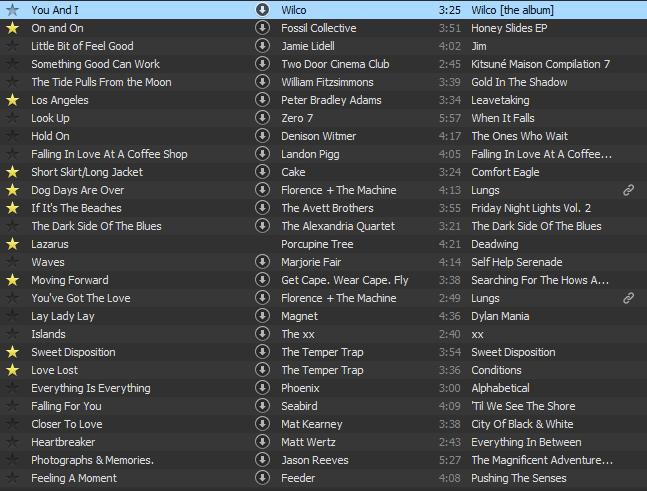Open artist Get Cape. Wear Cape. Fly
The height and width of the screenshot is (491, 647).
(x=345, y=280)
